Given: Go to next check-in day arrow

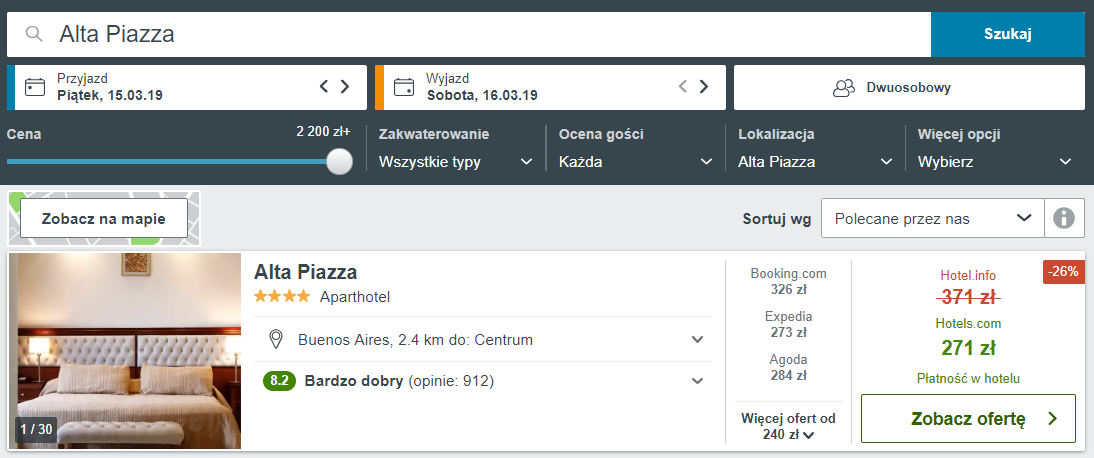Looking at the screenshot, I should tap(345, 87).
